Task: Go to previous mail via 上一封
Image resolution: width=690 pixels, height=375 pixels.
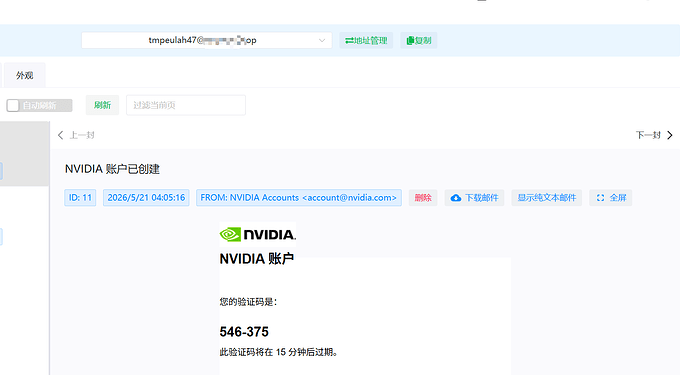Action: tap(76, 135)
